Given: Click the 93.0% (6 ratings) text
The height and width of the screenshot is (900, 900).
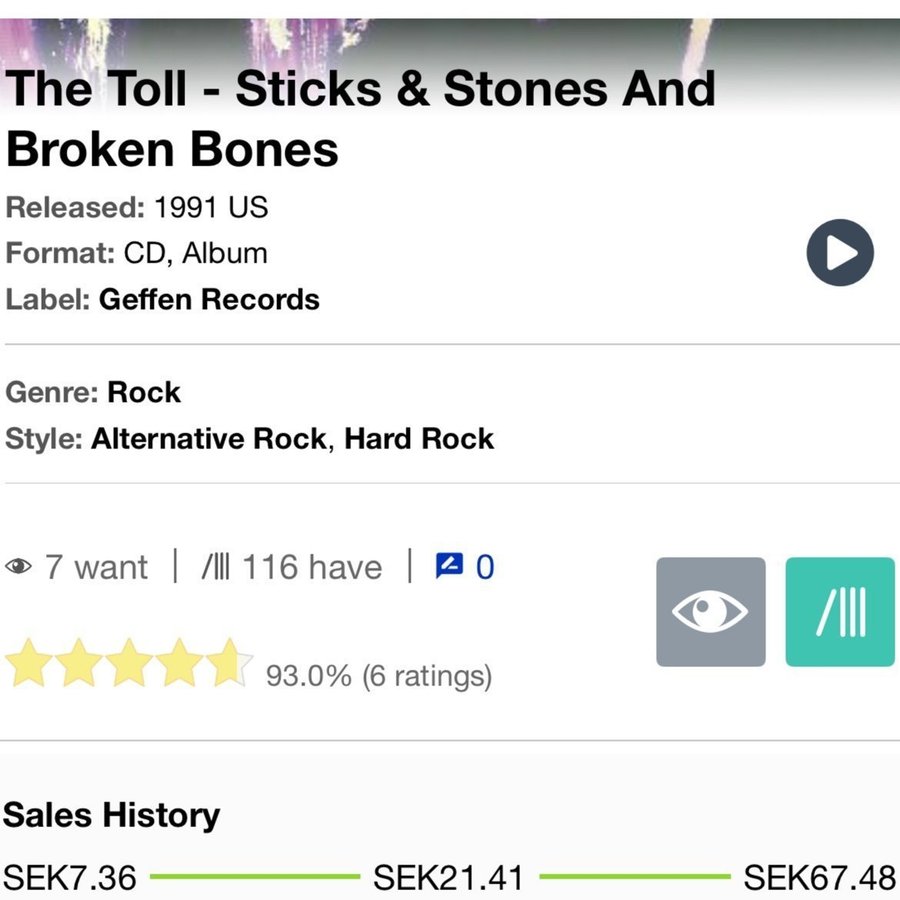Looking at the screenshot, I should (x=378, y=677).
